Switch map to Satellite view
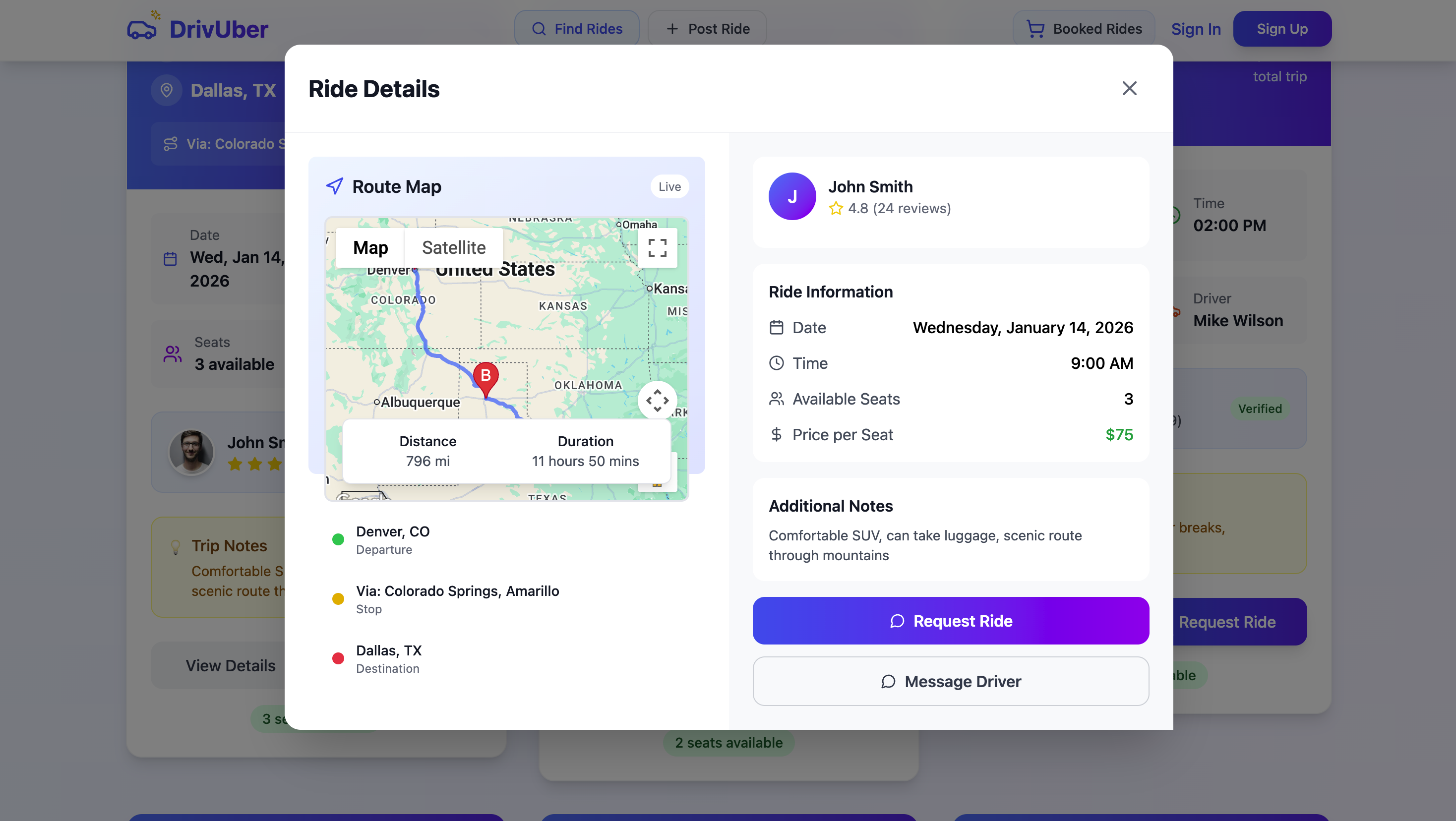1456x821 pixels. (x=453, y=247)
